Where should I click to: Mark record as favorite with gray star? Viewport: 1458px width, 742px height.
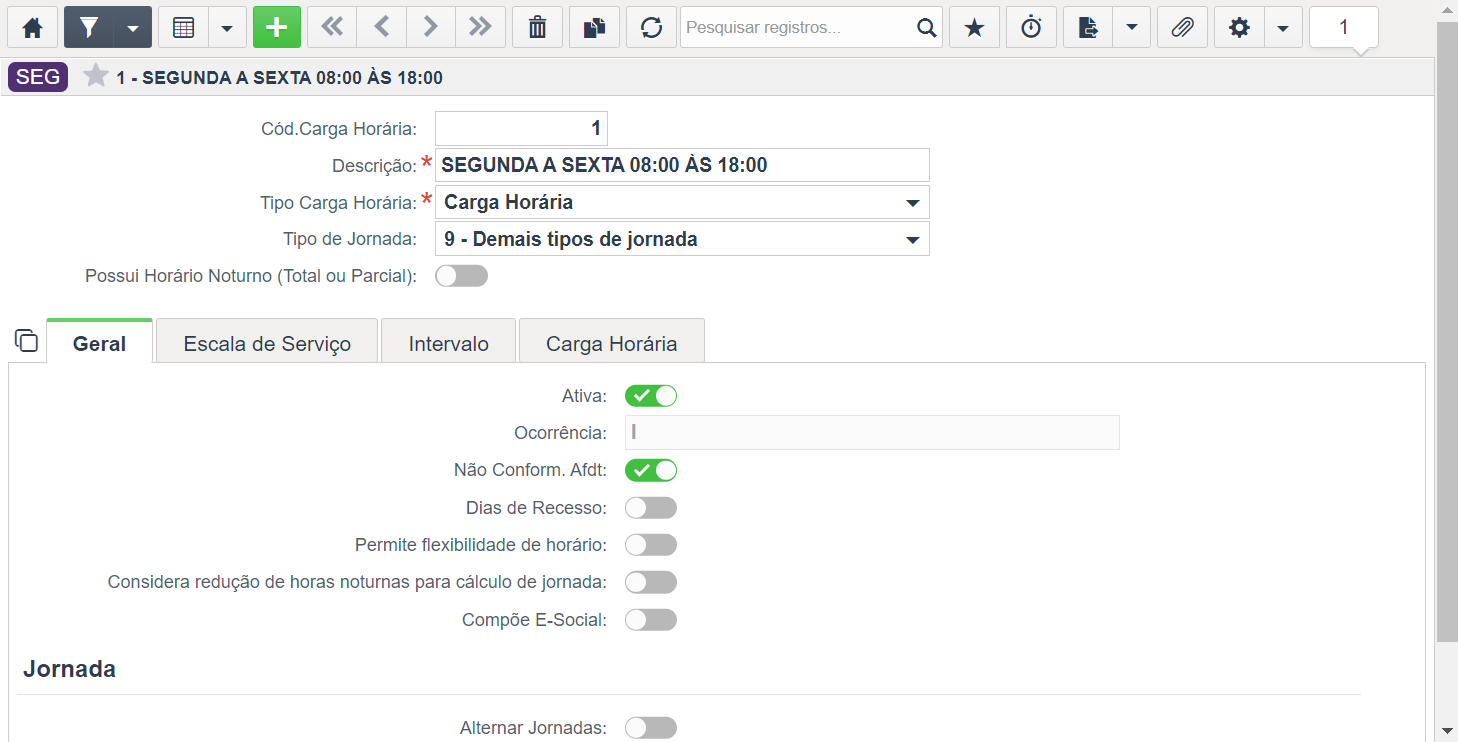(95, 76)
